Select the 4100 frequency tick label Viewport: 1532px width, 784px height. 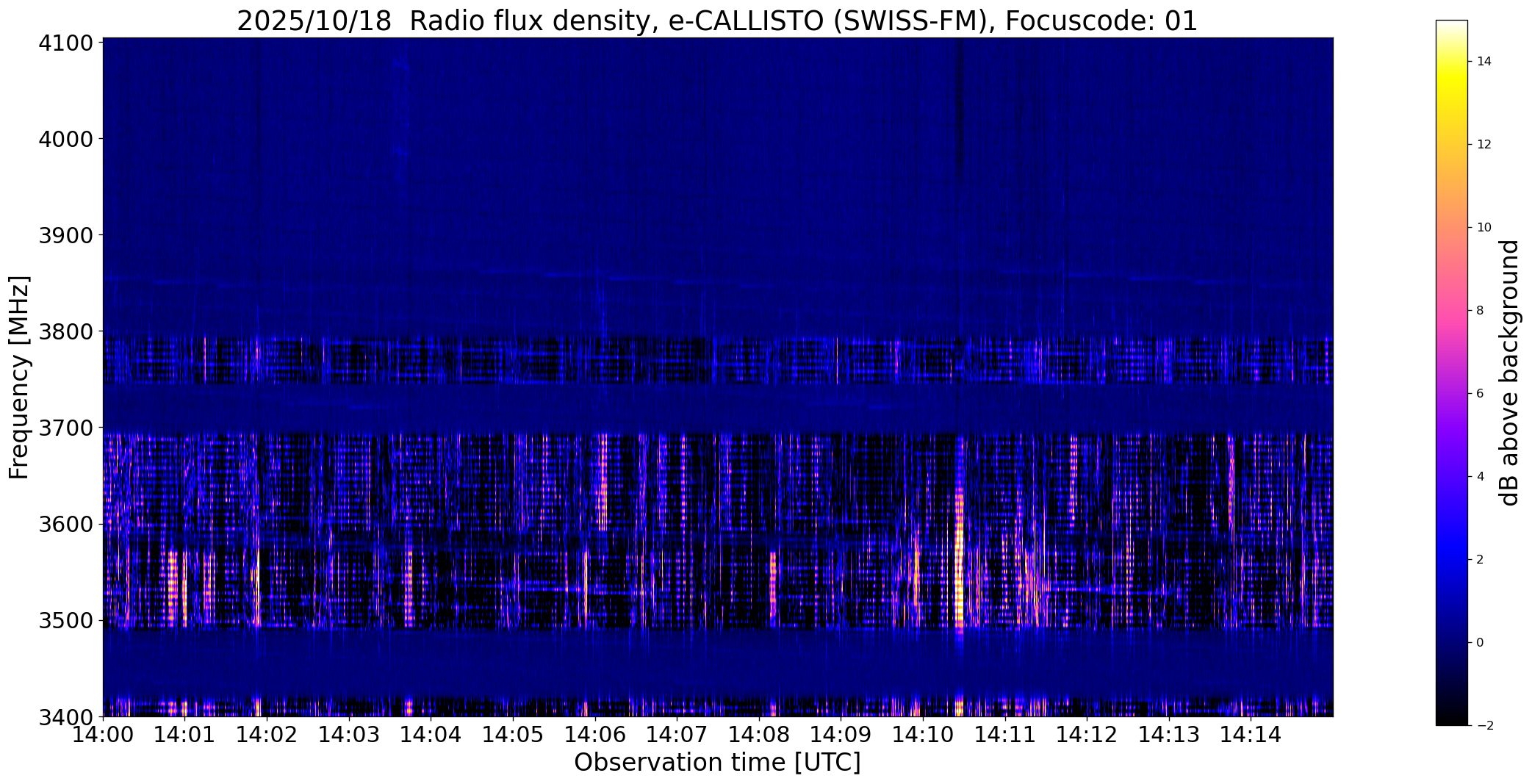click(68, 43)
